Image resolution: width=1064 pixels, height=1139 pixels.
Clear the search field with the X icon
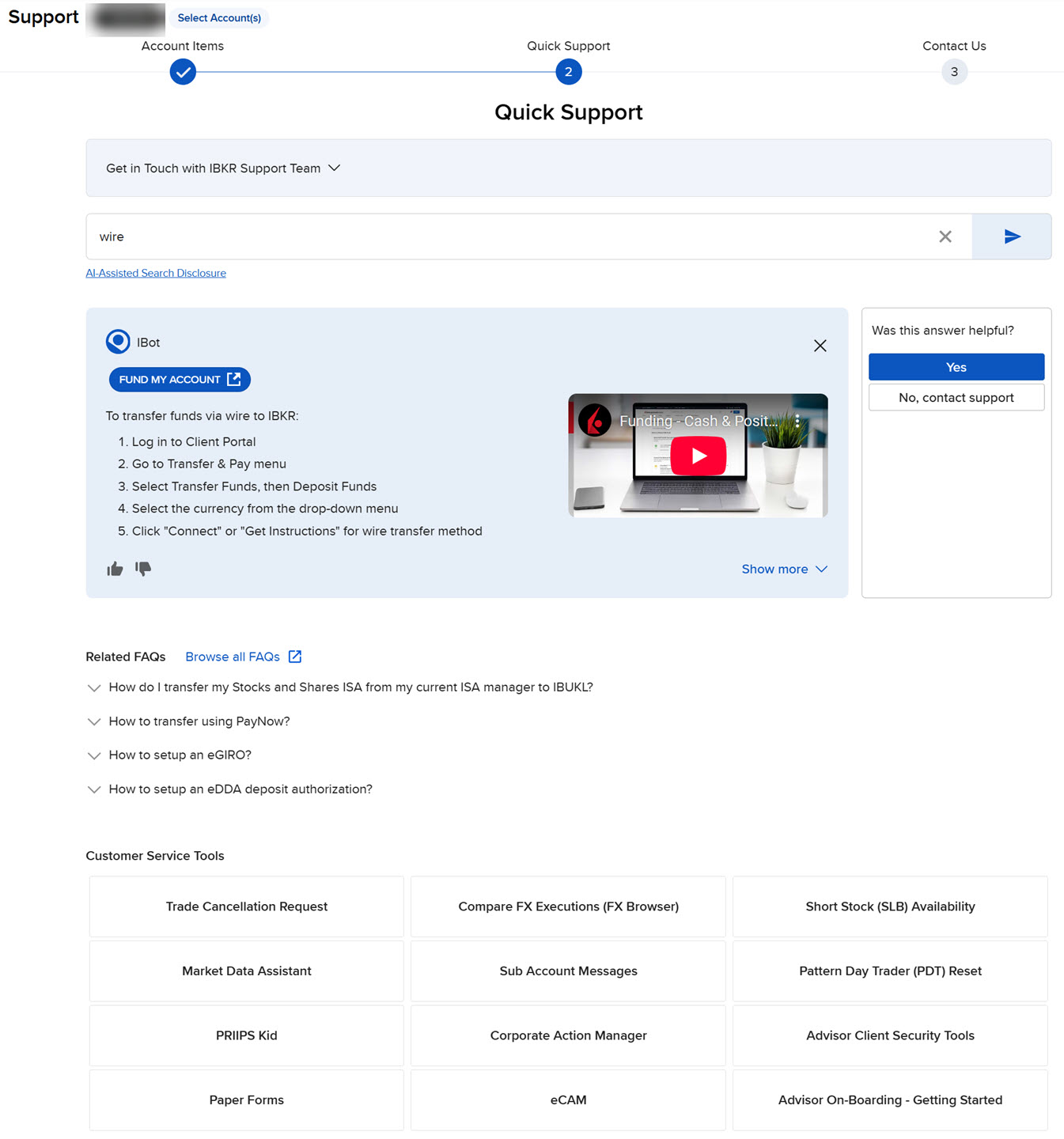945,237
